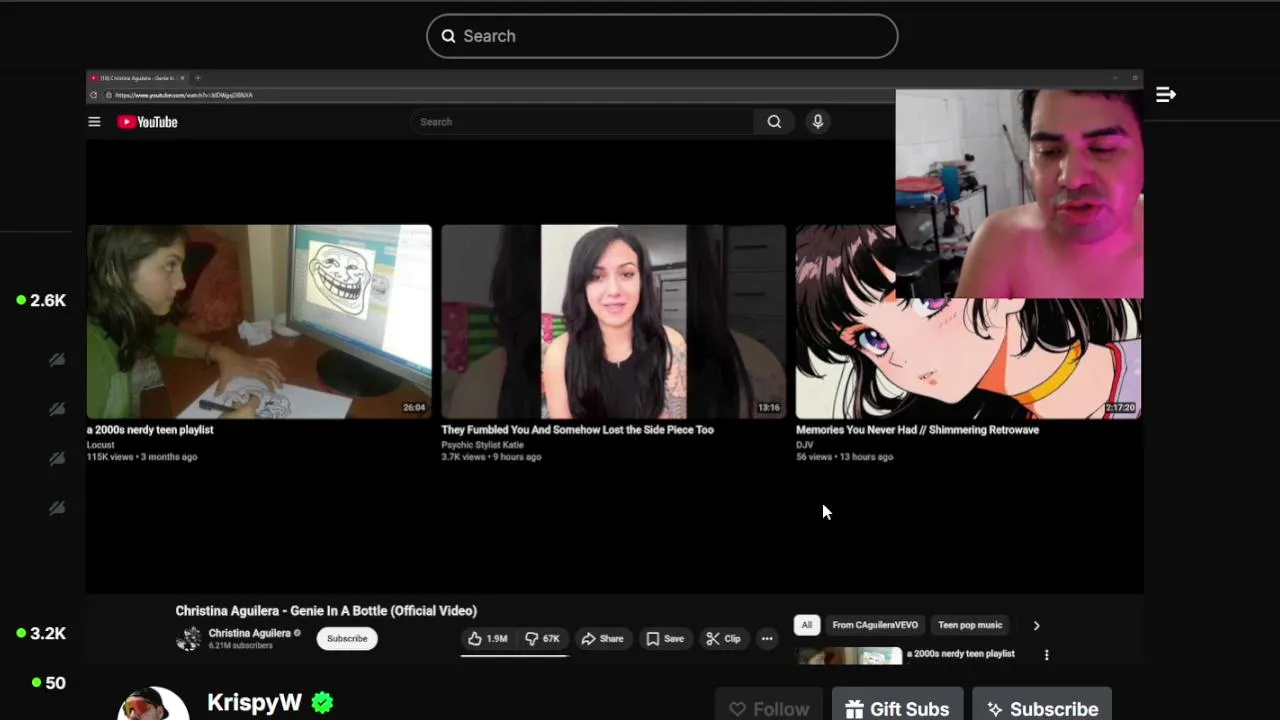Click the "3.7K views • 9 hours ago" text
The image size is (1280, 720).
pyautogui.click(x=491, y=457)
